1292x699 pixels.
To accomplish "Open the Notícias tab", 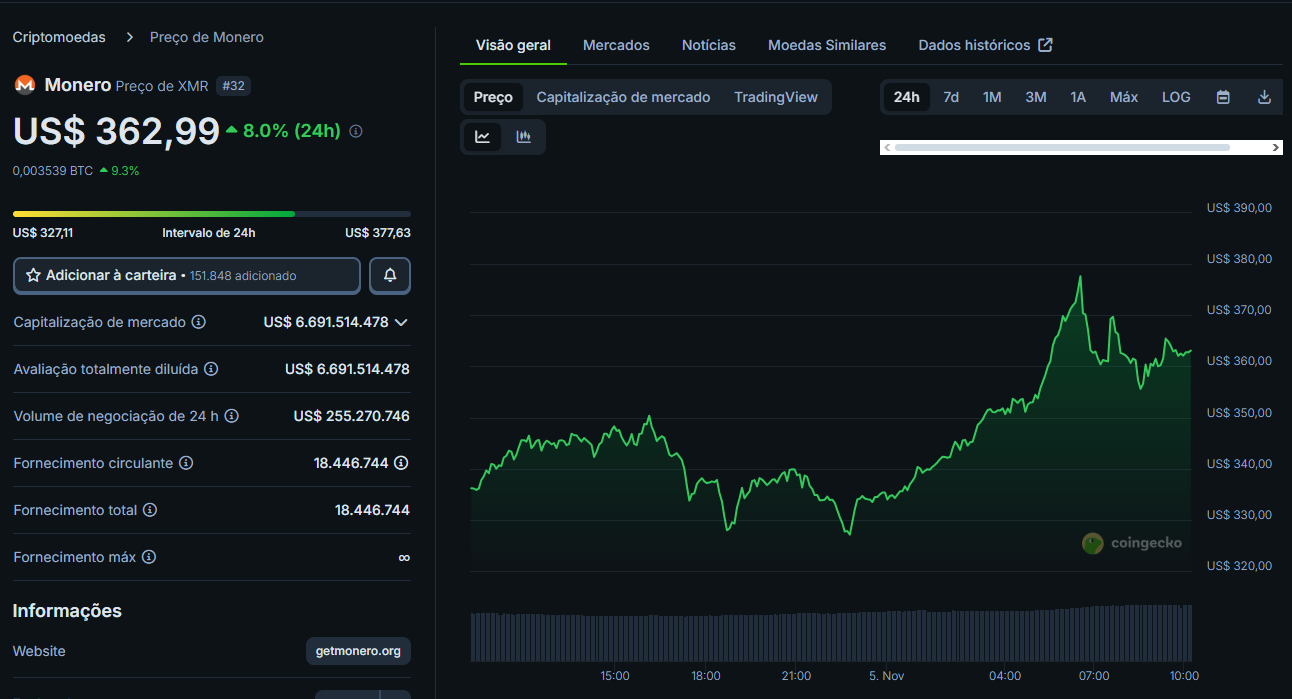I will pyautogui.click(x=708, y=45).
